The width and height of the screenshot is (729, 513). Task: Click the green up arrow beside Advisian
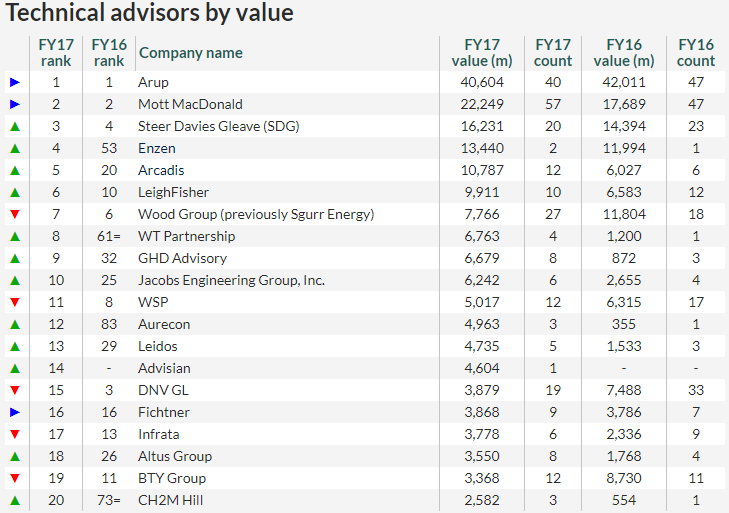click(14, 368)
